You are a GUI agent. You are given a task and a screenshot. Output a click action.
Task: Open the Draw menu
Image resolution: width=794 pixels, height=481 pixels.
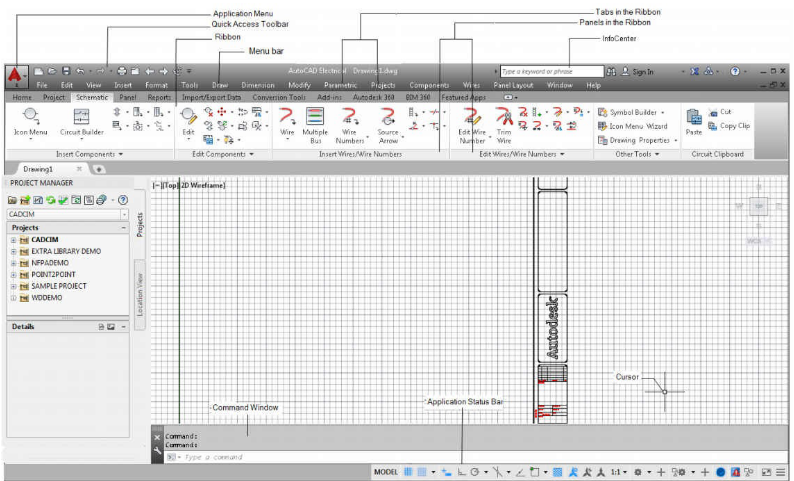(220, 85)
